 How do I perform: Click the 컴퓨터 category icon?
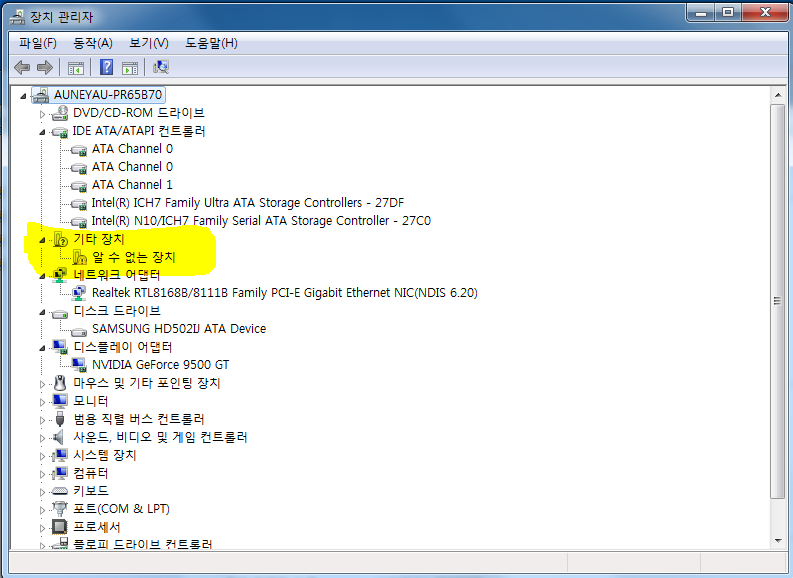pos(60,473)
